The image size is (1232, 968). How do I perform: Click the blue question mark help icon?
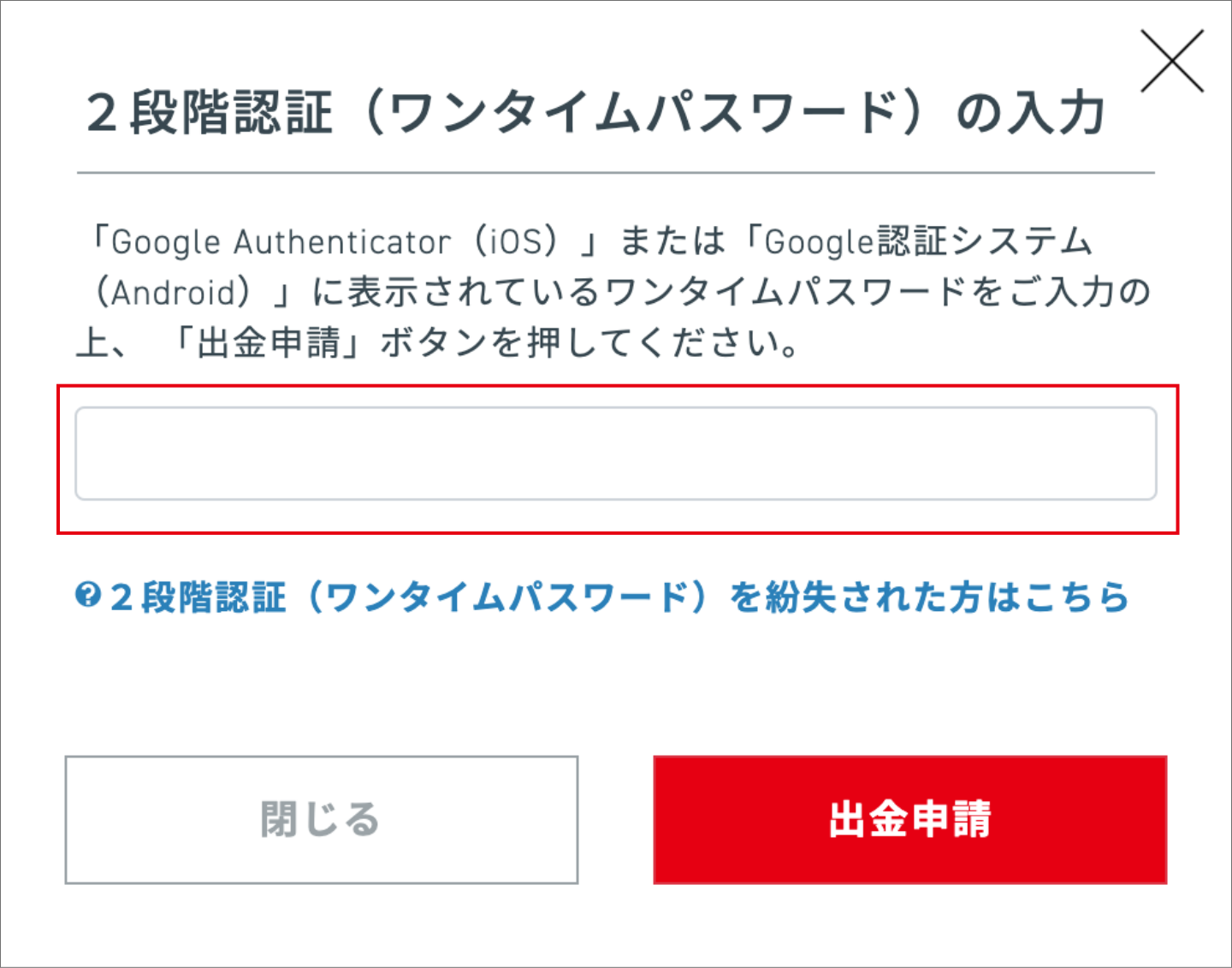88,595
